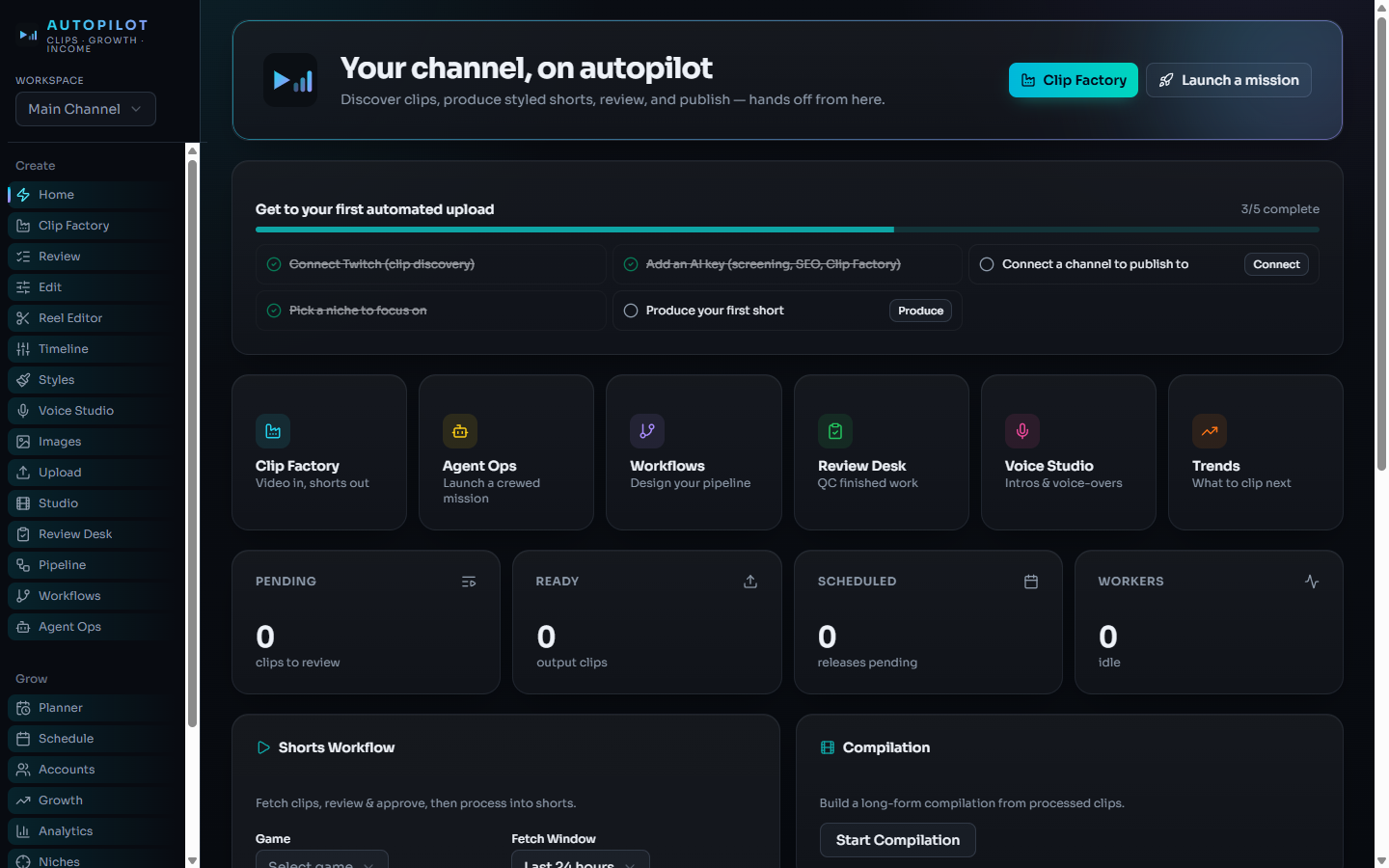Click the Workflows card branch icon
Image resolution: width=1389 pixels, height=868 pixels.
(647, 431)
